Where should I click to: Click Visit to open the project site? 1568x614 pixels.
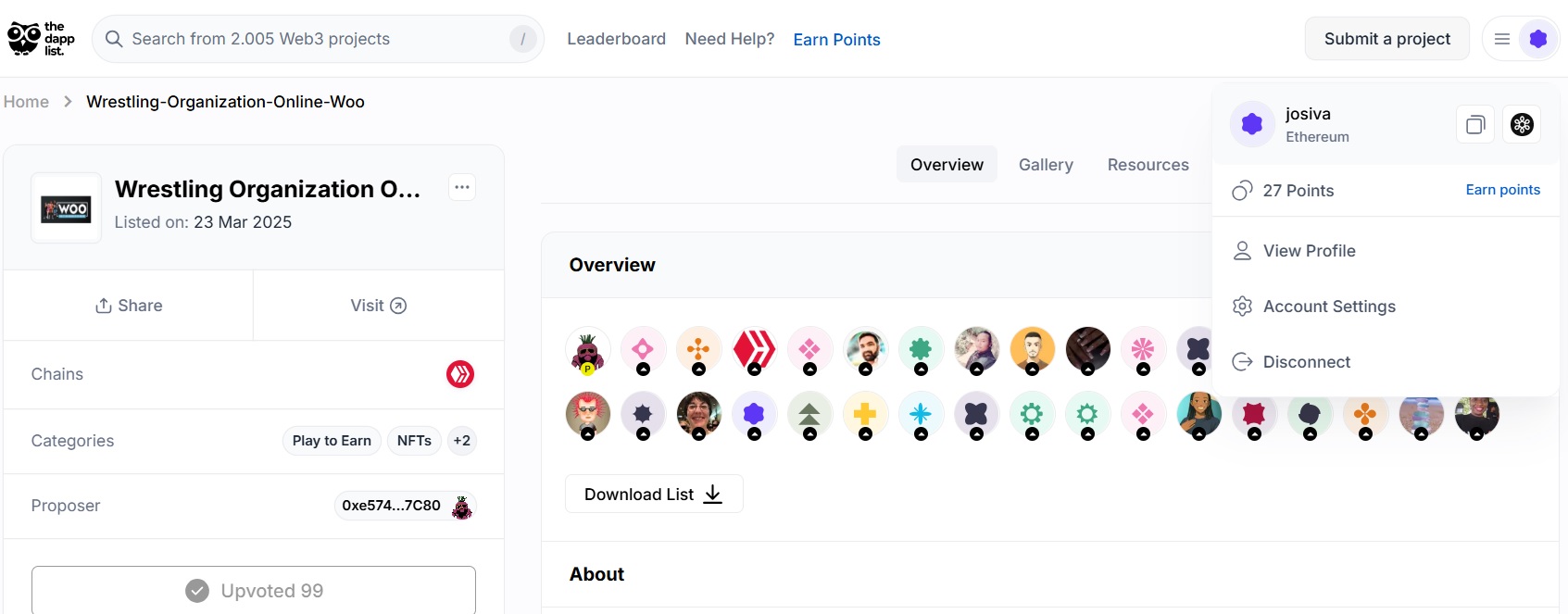point(379,306)
